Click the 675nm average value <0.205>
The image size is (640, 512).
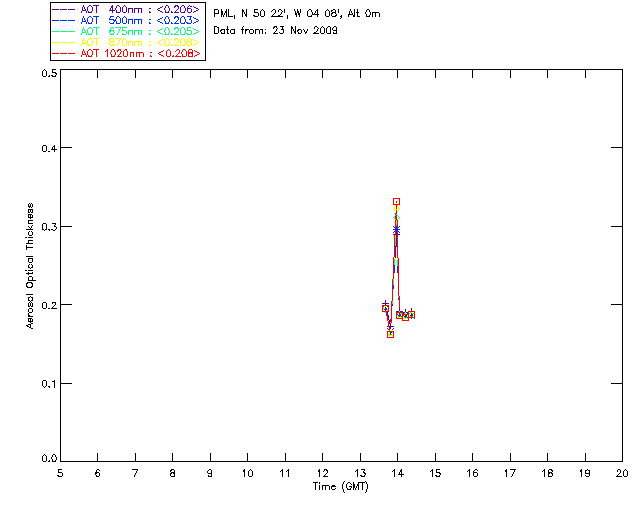[x=178, y=31]
